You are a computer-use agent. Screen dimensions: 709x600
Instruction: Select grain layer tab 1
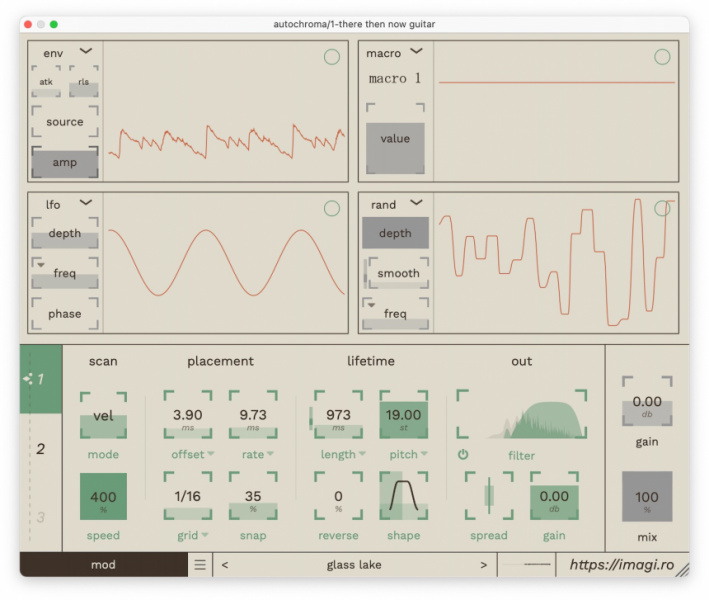(41, 379)
